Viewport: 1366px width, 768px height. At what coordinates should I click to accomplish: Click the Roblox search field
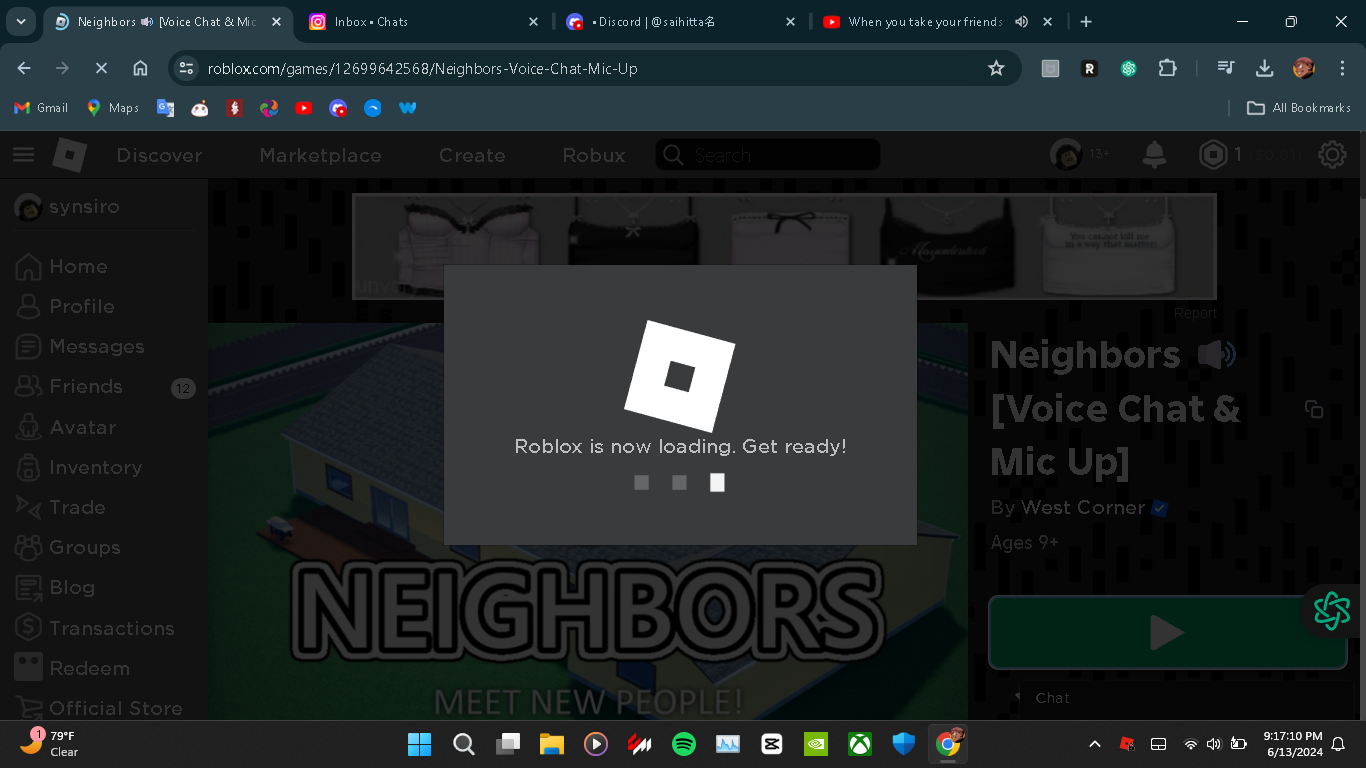point(768,155)
